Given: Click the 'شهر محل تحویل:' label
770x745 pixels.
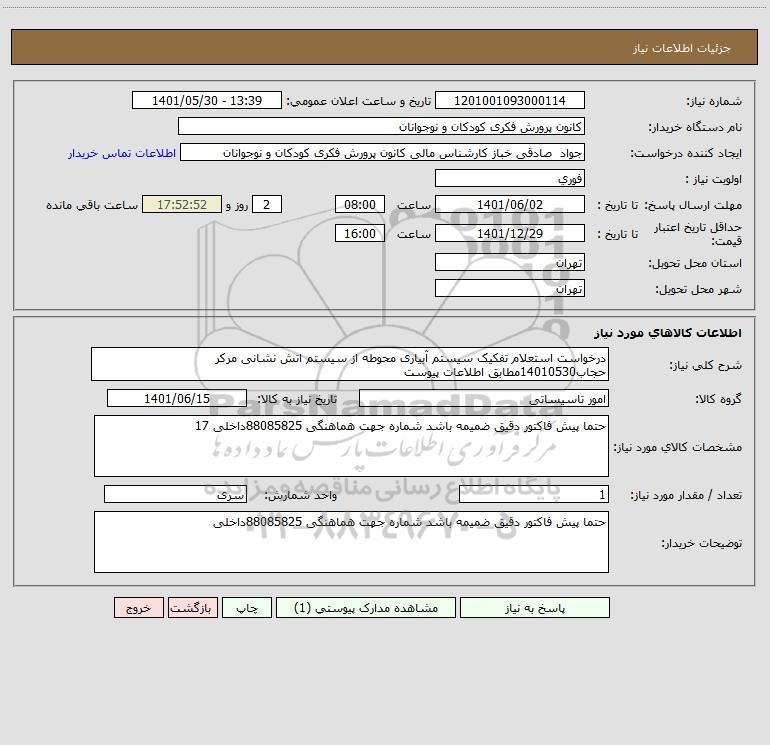Looking at the screenshot, I should (699, 289).
